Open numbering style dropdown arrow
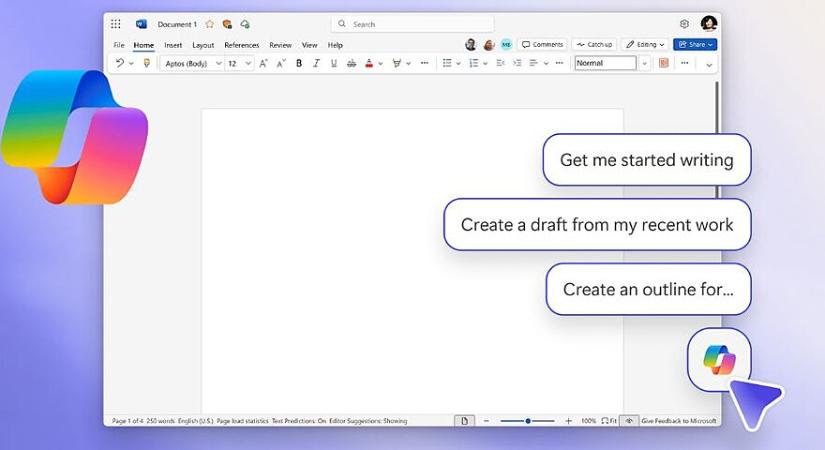The width and height of the screenshot is (825, 450). 485,64
